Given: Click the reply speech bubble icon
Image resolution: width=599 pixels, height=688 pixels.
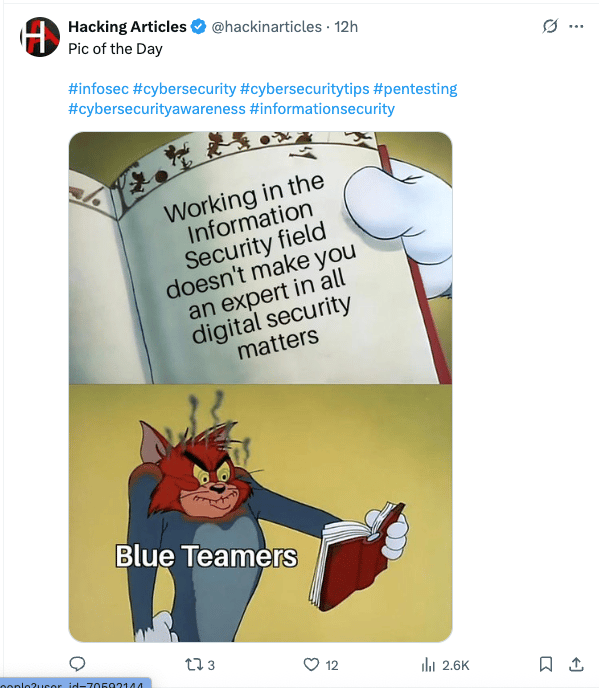Looking at the screenshot, I should point(77,664).
